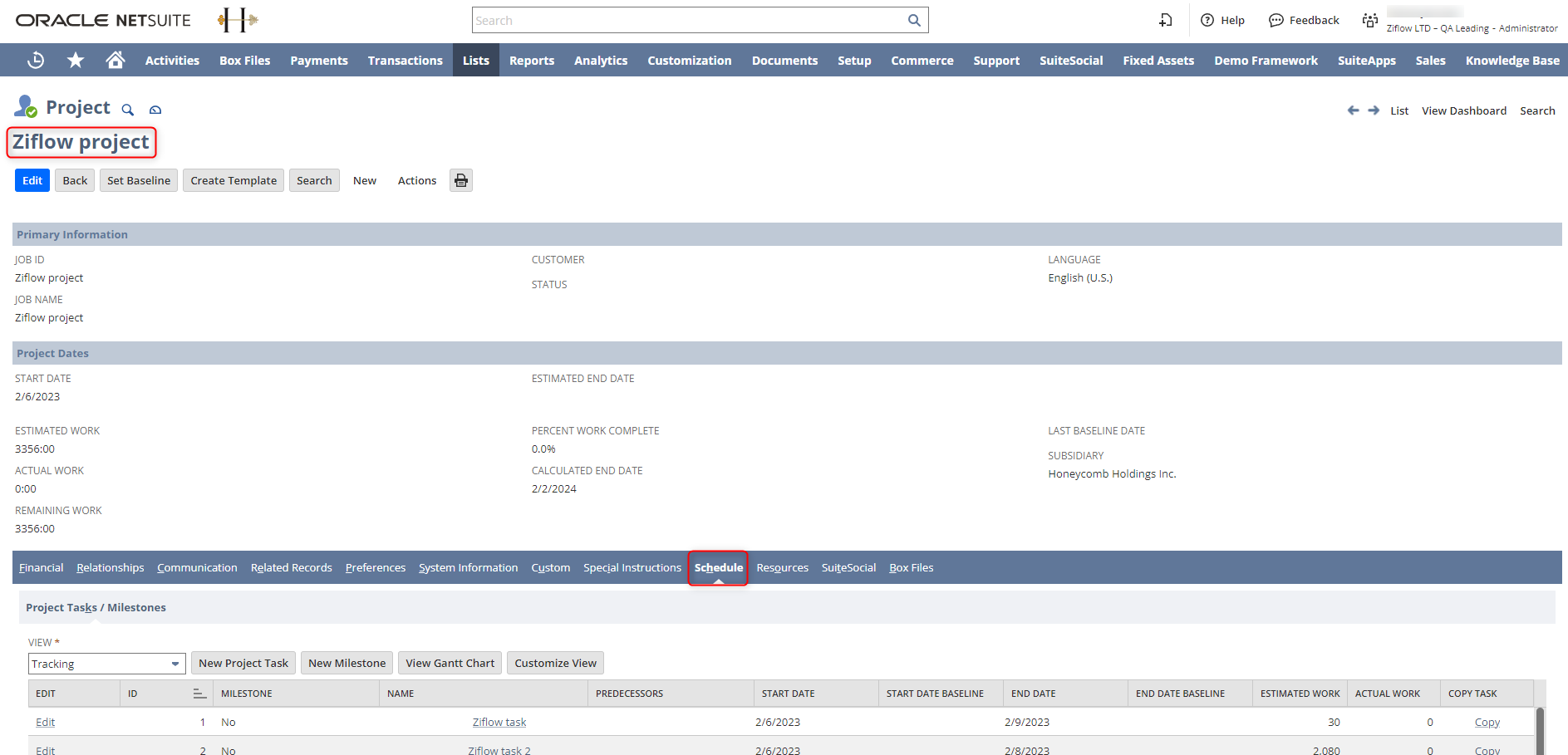Expand the New menu
The image size is (1568, 755).
coord(365,180)
